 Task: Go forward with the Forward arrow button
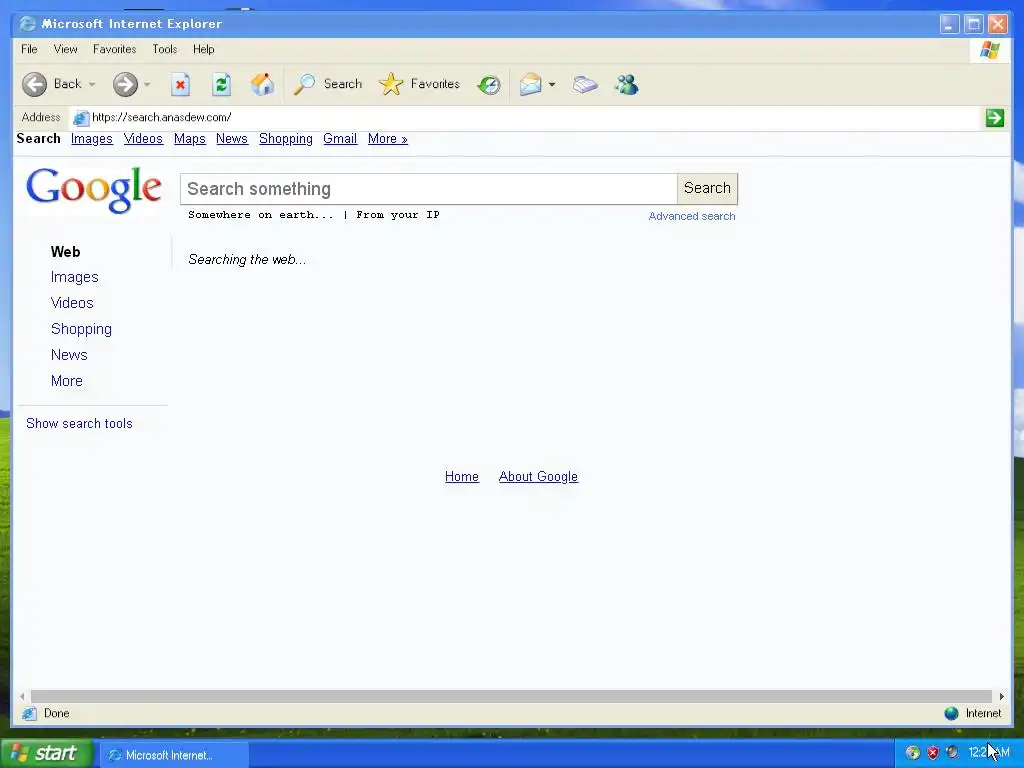125,84
